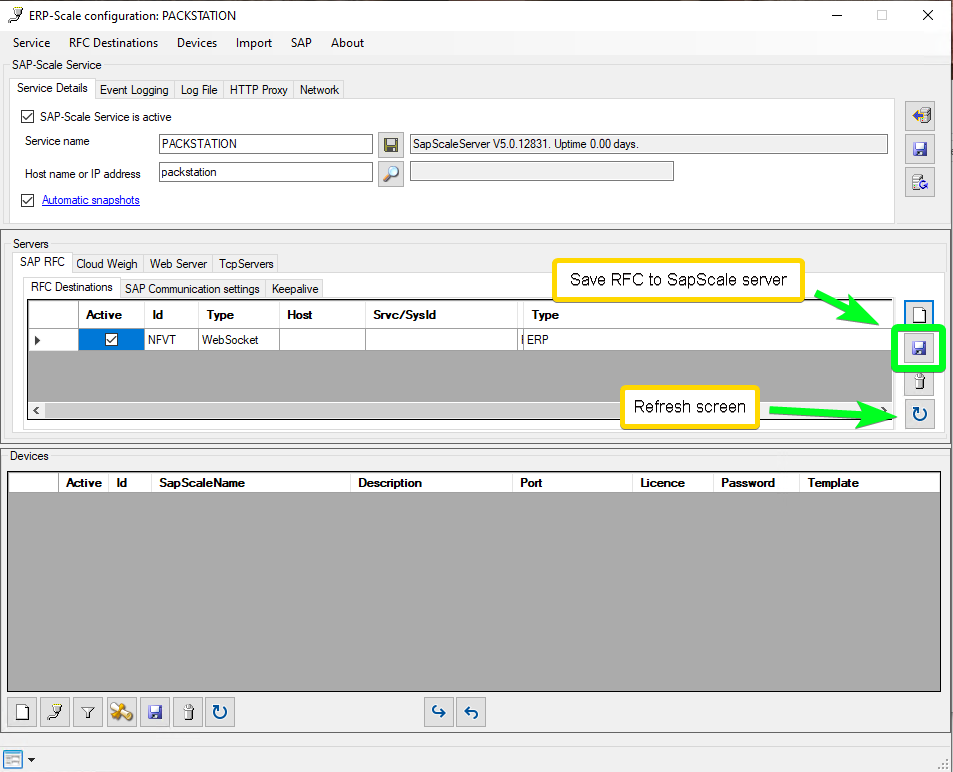This screenshot has width=953, height=772.
Task: Click left arrow of RFC grid horizontal scrollbar
Action: (x=35, y=410)
